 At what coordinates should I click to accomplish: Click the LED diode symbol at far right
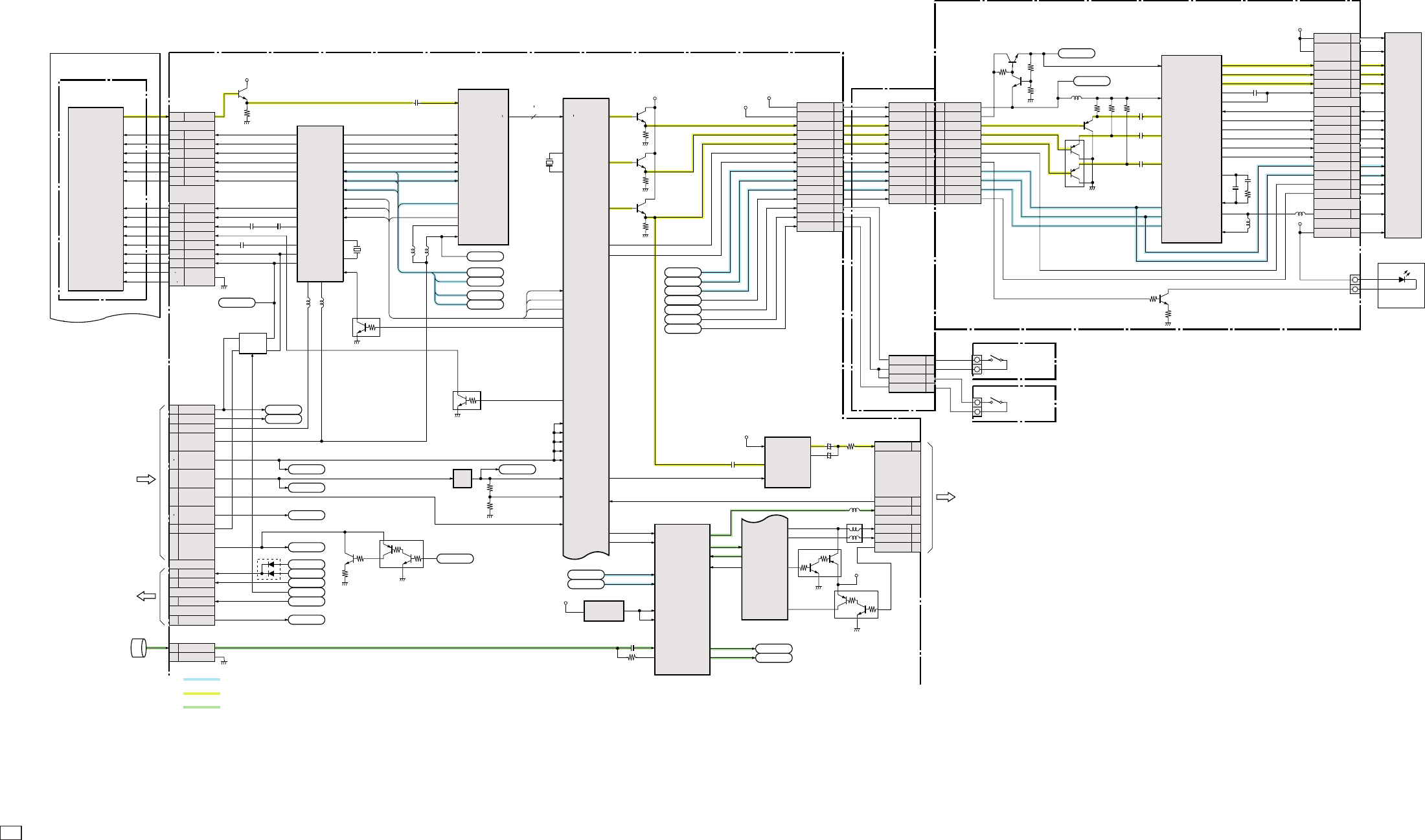(1402, 280)
